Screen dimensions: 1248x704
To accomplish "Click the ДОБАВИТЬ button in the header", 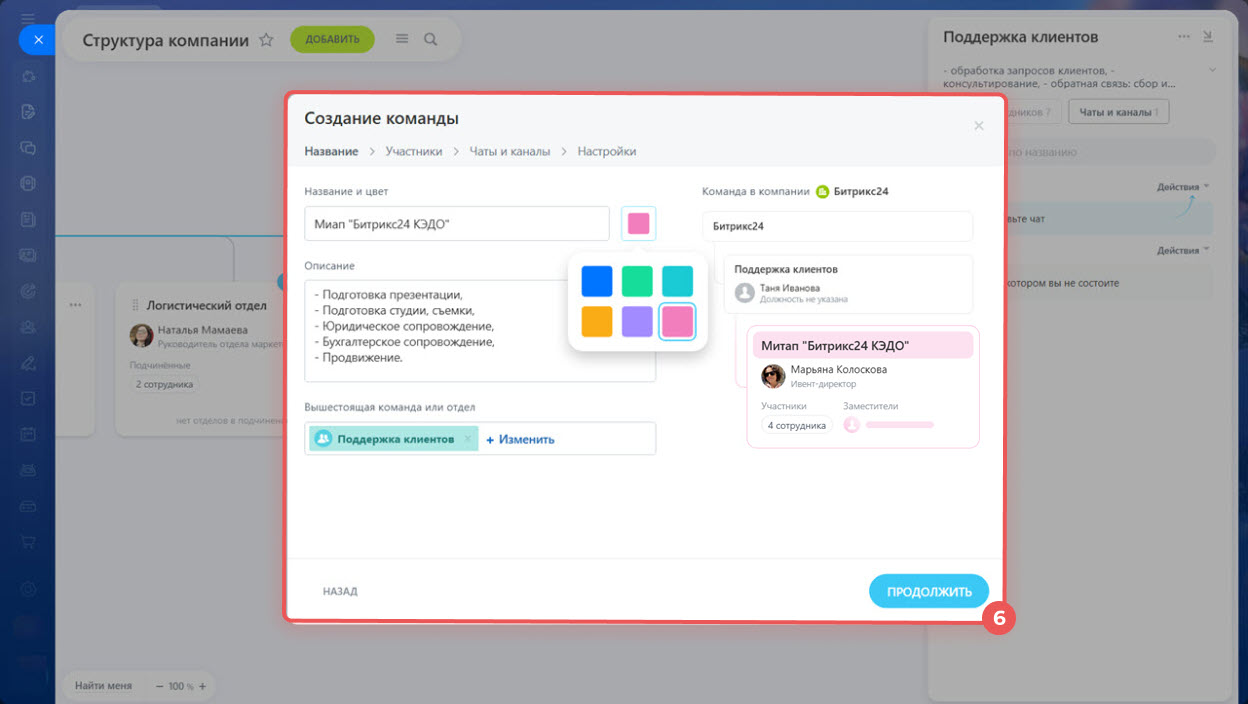I will point(332,40).
